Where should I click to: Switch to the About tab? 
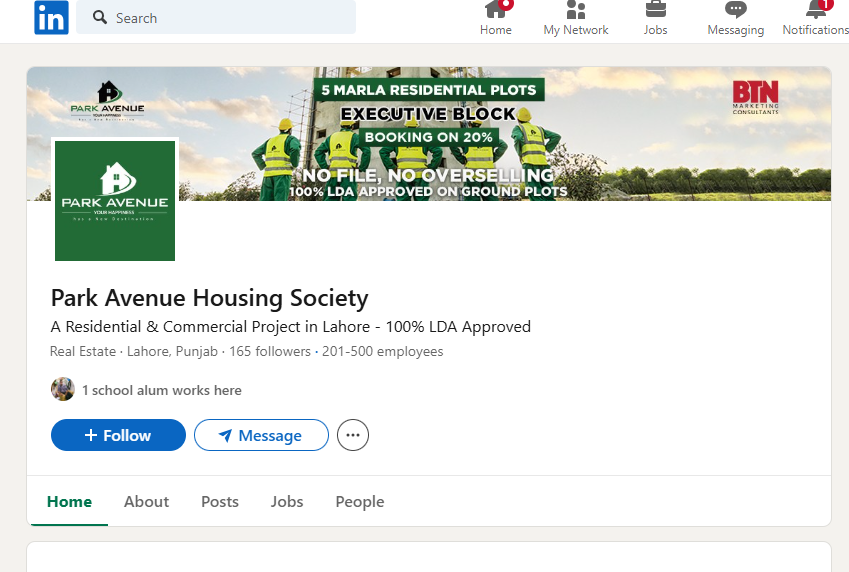[146, 501]
